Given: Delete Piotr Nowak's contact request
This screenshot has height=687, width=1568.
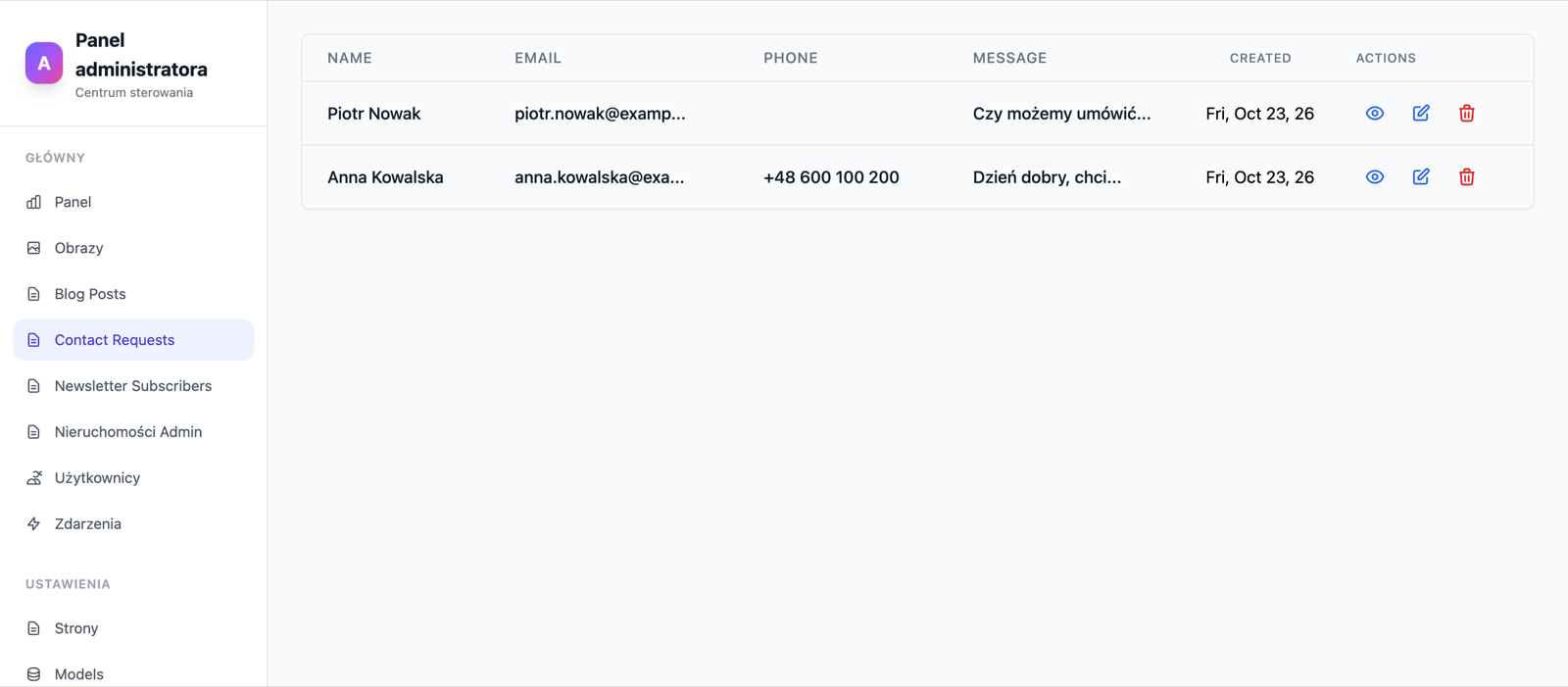Looking at the screenshot, I should tap(1467, 114).
